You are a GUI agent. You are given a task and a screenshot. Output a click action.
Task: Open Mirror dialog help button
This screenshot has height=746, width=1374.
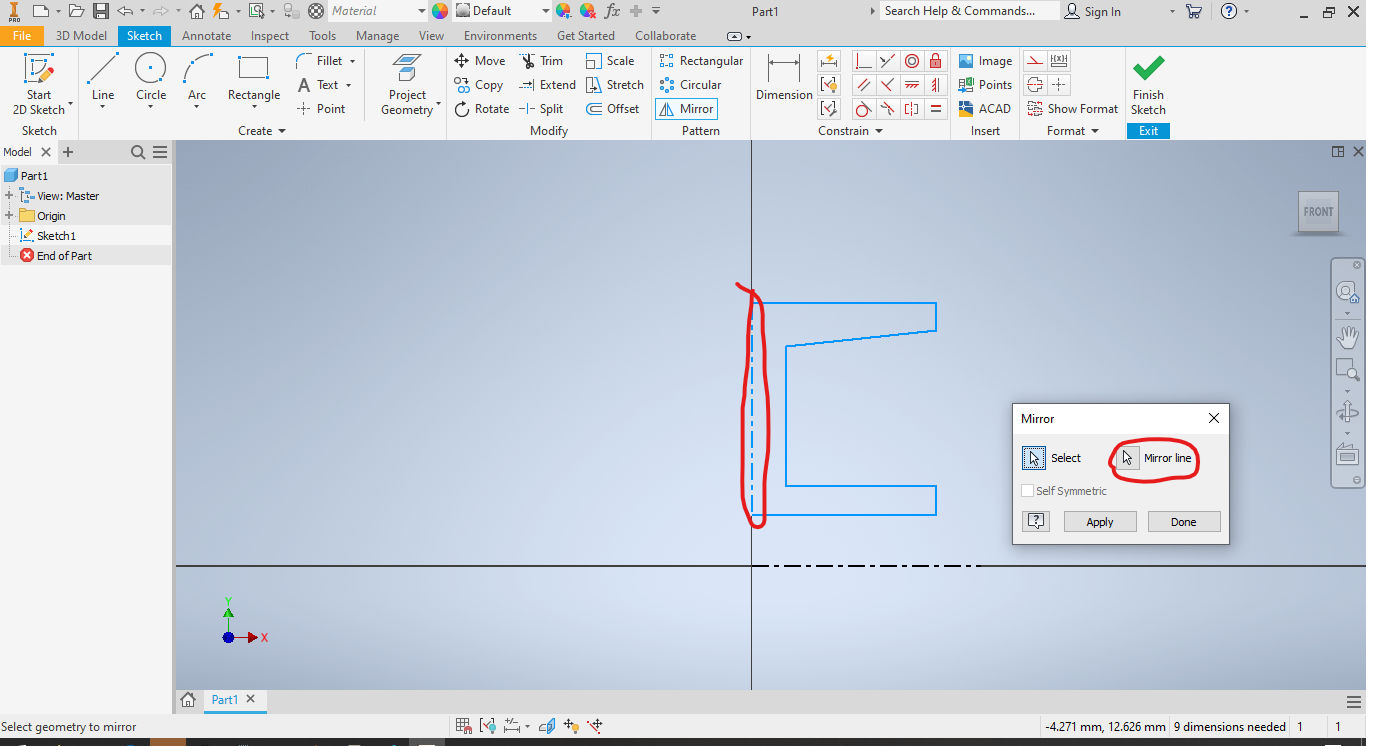point(1036,521)
